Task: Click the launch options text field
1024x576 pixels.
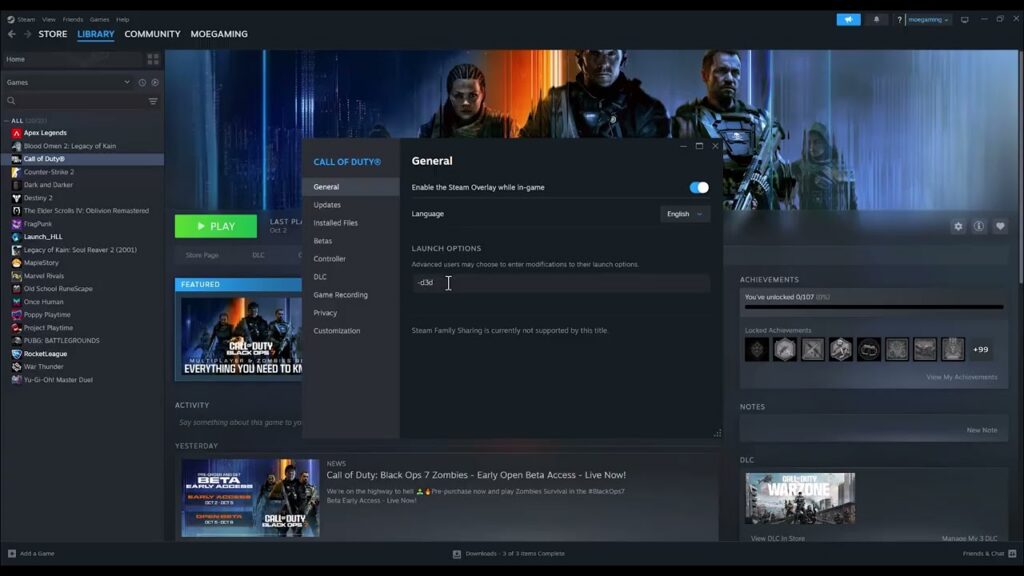Action: (560, 283)
